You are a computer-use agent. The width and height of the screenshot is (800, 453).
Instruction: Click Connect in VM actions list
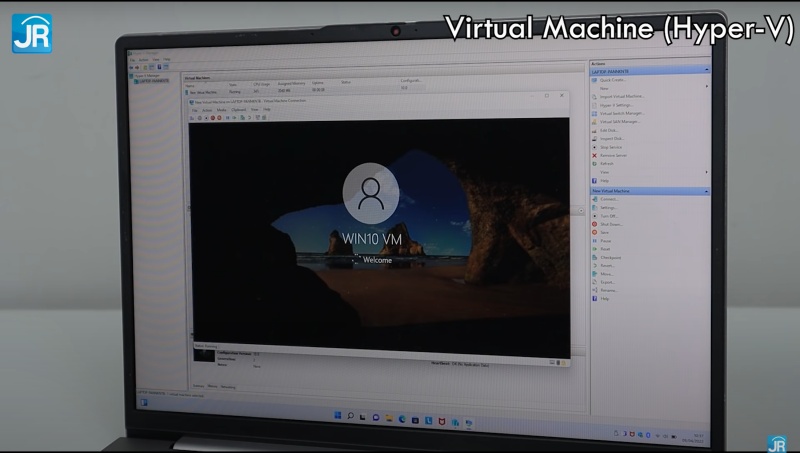[x=609, y=198]
